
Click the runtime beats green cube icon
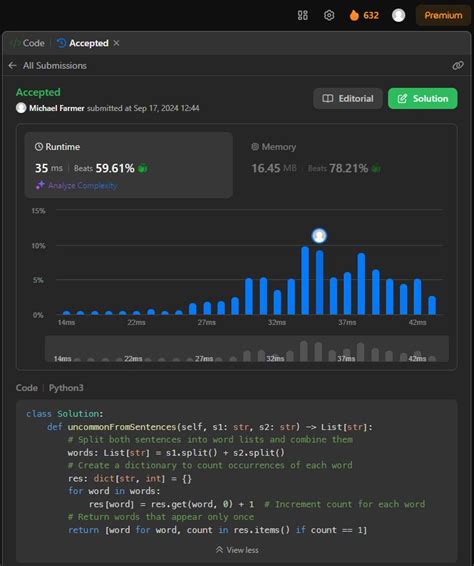coord(143,168)
